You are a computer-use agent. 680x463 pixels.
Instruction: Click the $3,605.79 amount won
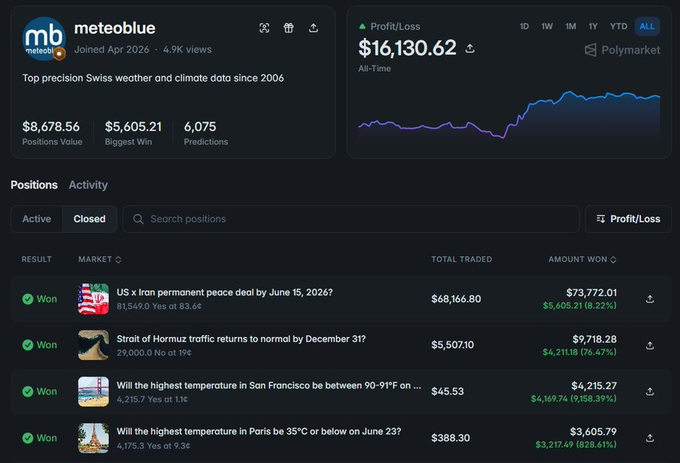(x=593, y=432)
